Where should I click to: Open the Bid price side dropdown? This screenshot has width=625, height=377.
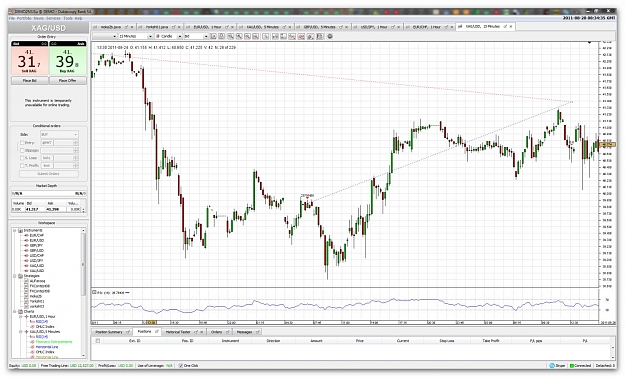tap(196, 36)
